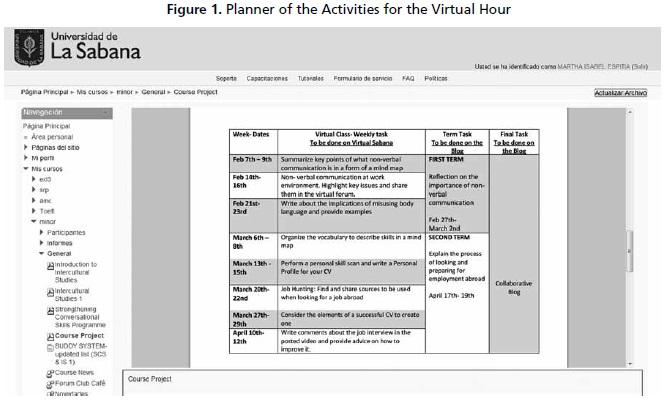Open the Intercultural Studies 1 resource icon
Viewport: 668px width, 406px height.
(50, 291)
